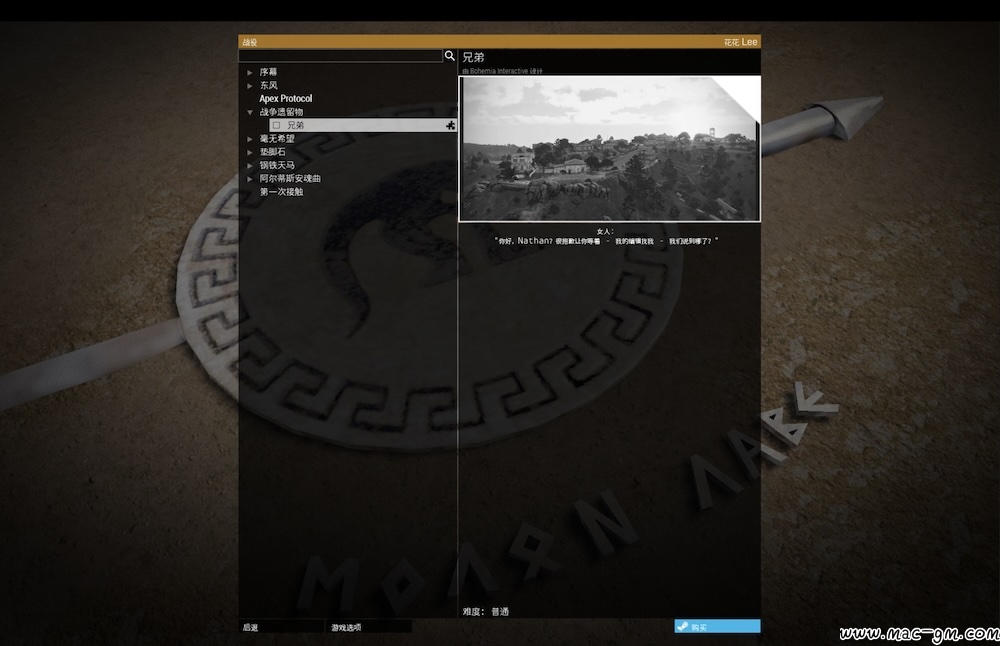
Task: Select the 第一次接触 campaign entry
Action: pyautogui.click(x=281, y=192)
